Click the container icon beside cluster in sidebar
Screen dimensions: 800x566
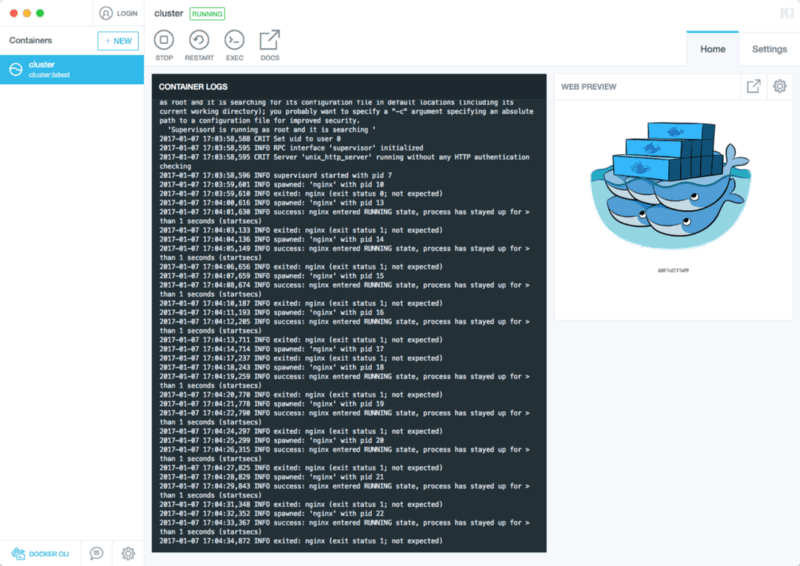pyautogui.click(x=15, y=69)
